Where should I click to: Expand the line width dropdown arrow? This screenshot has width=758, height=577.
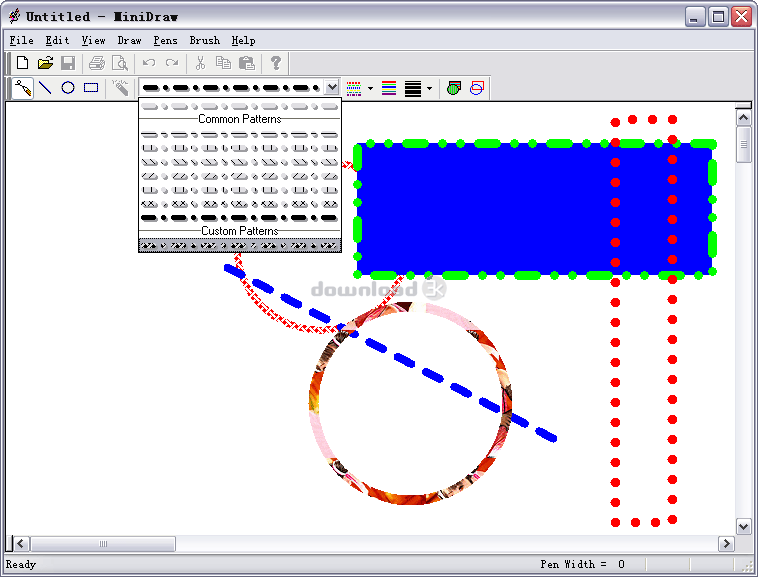(430, 88)
